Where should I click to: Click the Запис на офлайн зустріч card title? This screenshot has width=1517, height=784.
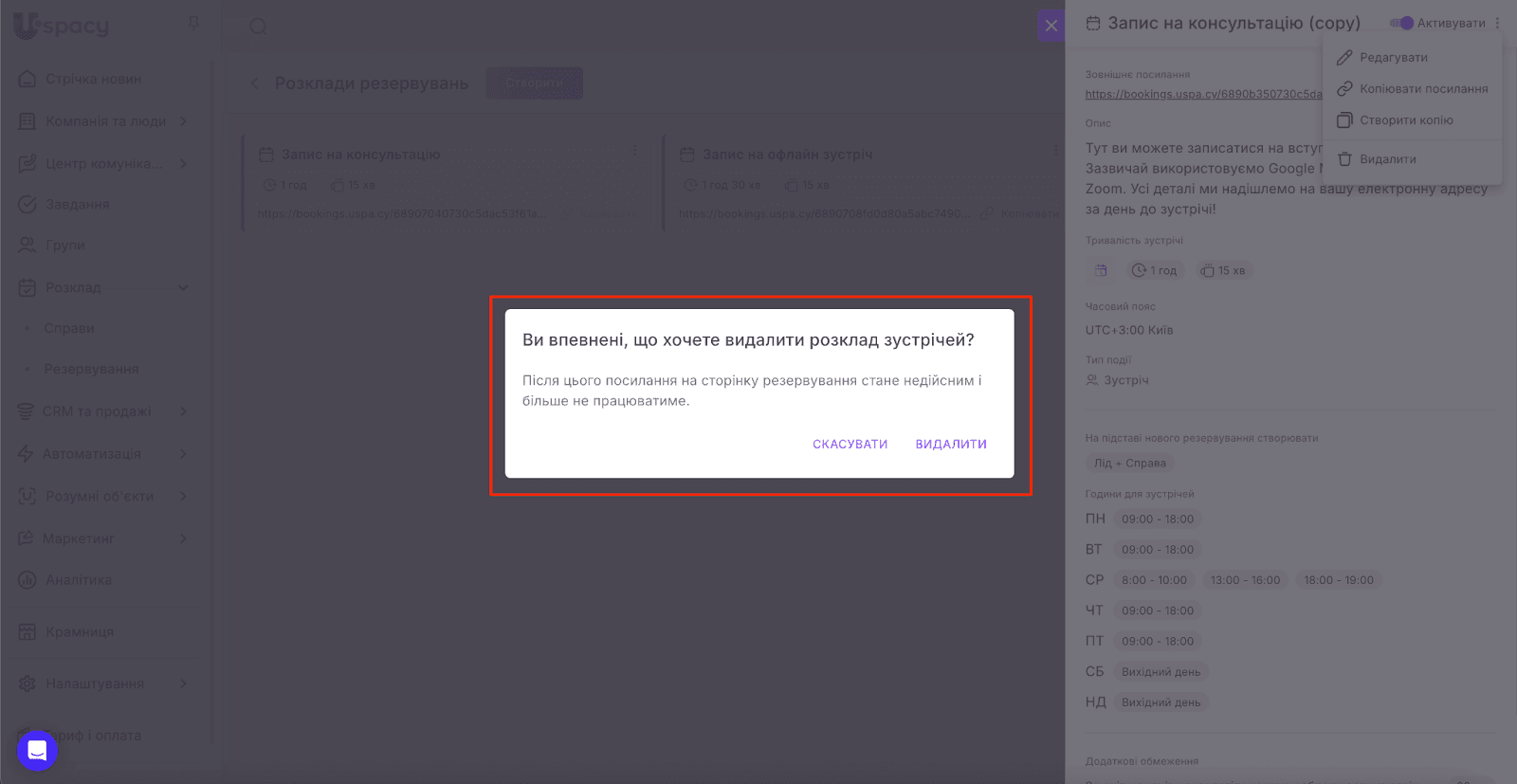point(787,154)
